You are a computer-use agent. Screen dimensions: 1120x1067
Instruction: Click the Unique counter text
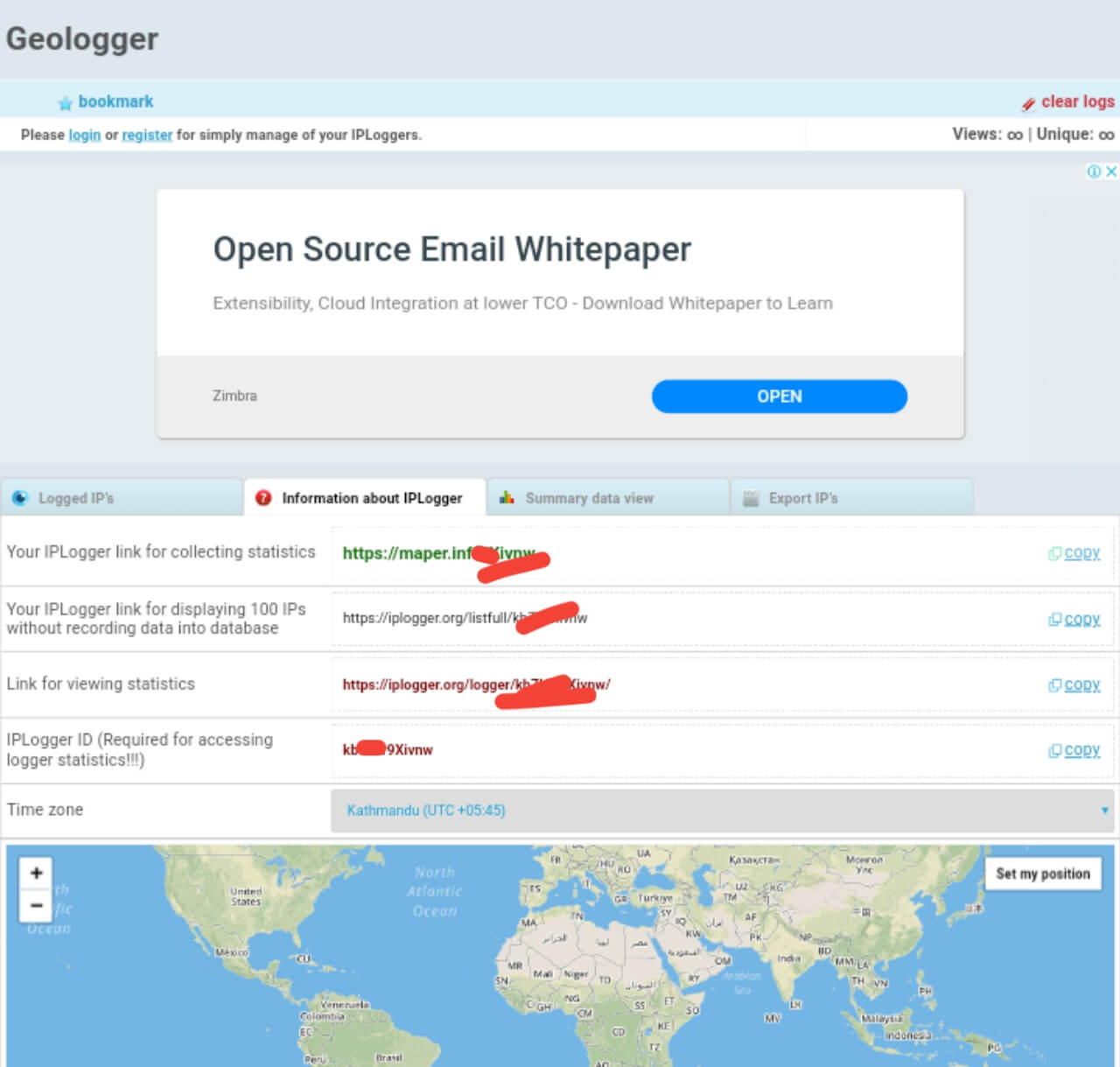point(1075,135)
